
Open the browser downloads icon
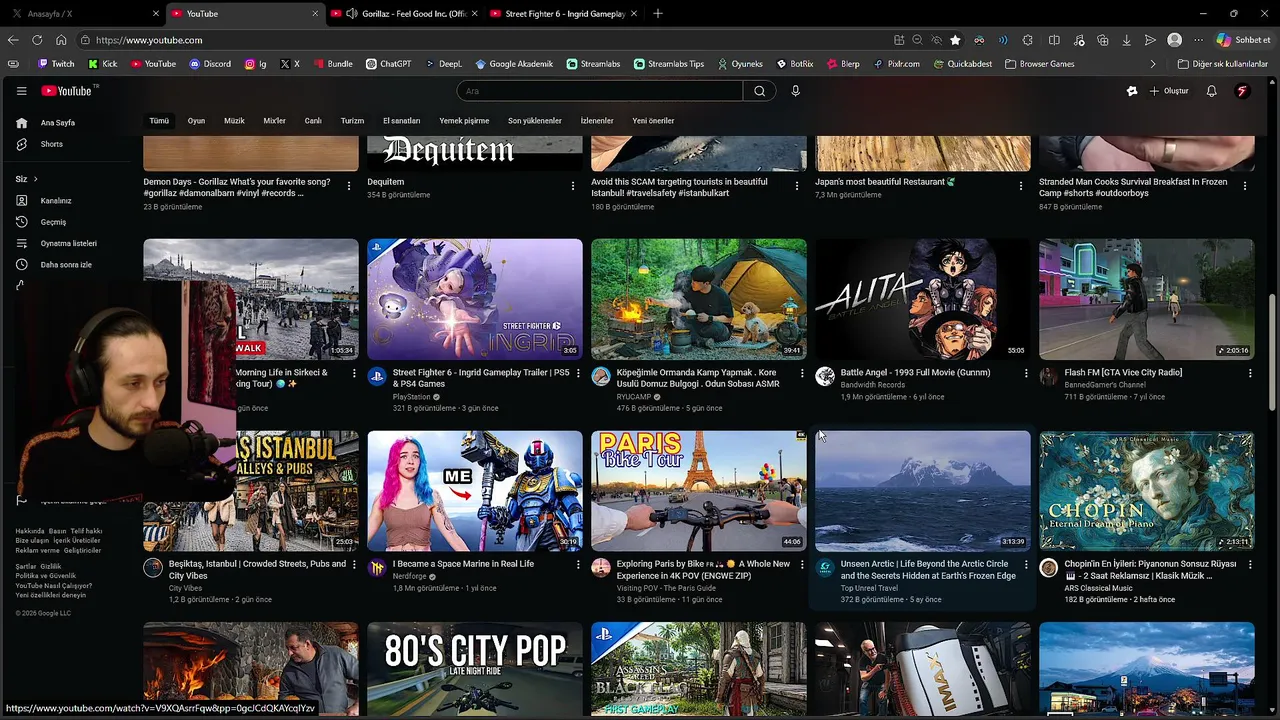[x=1126, y=40]
